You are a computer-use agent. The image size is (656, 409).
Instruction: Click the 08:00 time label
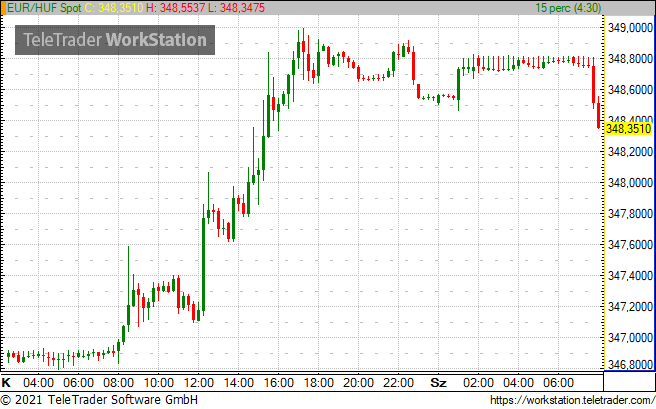pyautogui.click(x=118, y=382)
